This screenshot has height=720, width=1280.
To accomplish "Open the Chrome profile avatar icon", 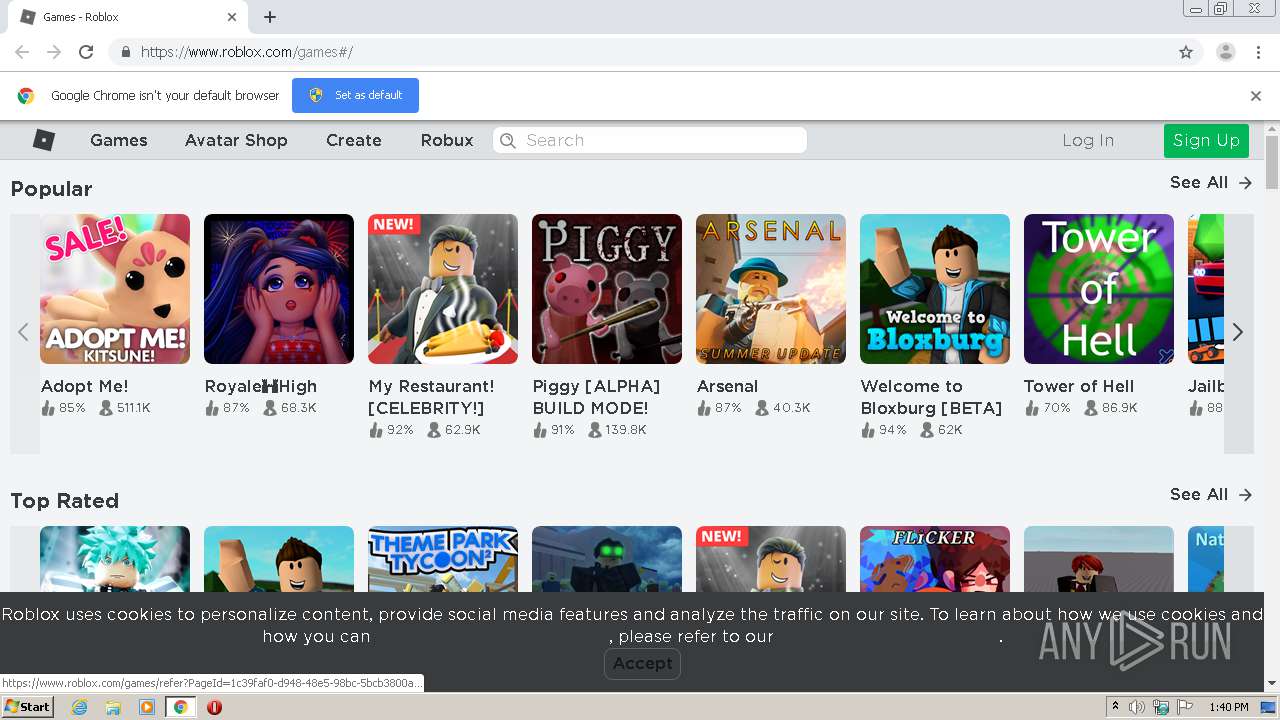I will point(1225,52).
